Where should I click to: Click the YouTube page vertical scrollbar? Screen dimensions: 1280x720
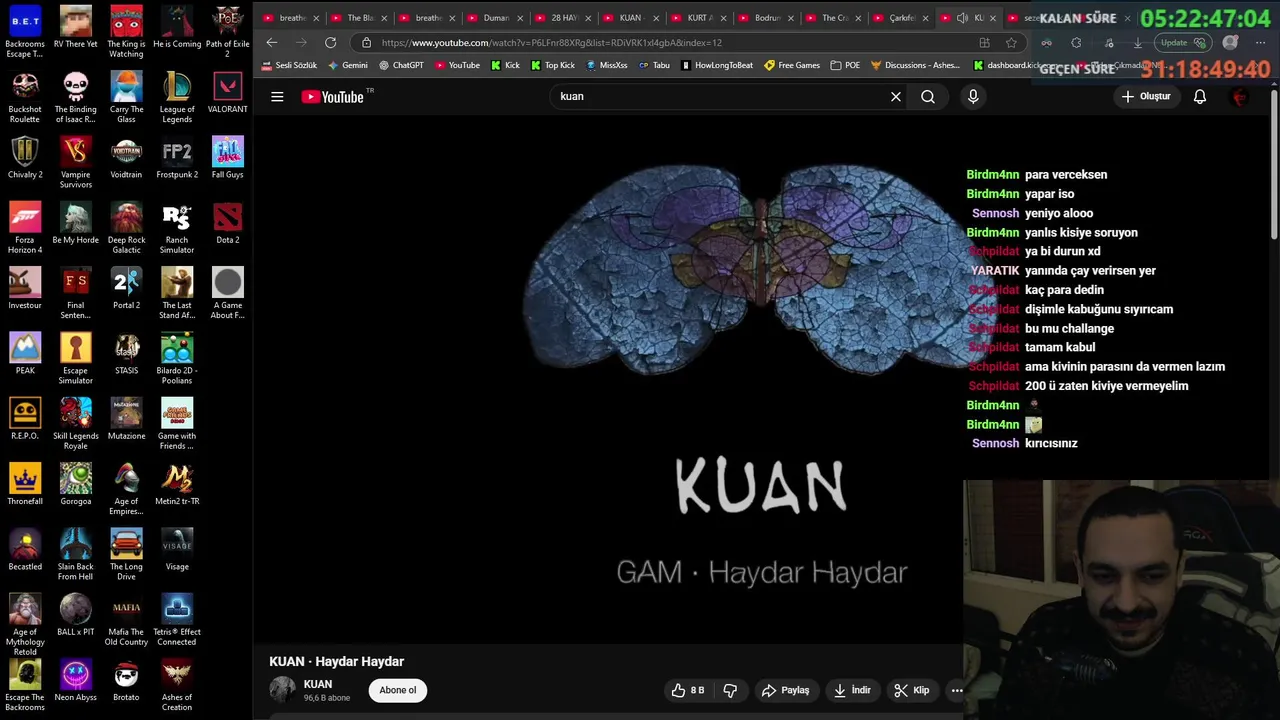click(x=1274, y=165)
